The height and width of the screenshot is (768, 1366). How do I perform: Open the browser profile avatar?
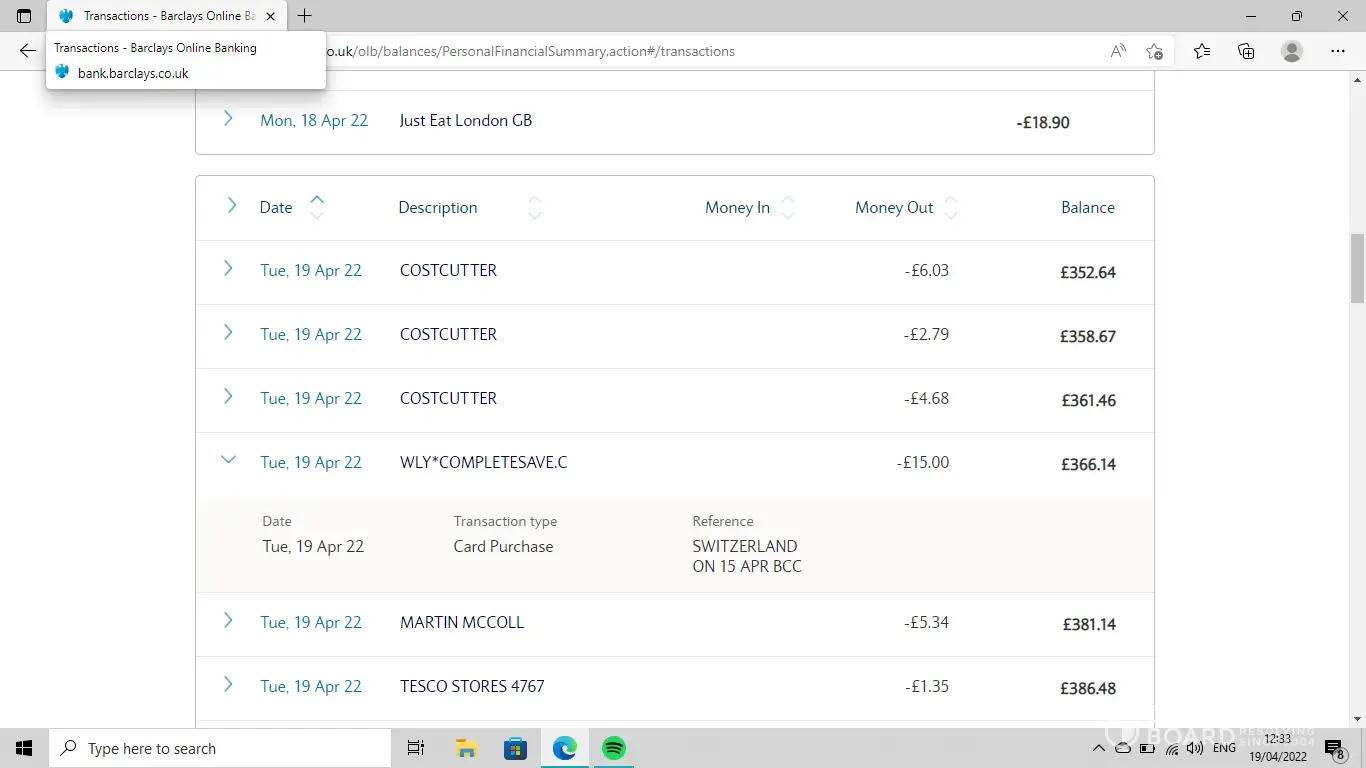tap(1292, 51)
